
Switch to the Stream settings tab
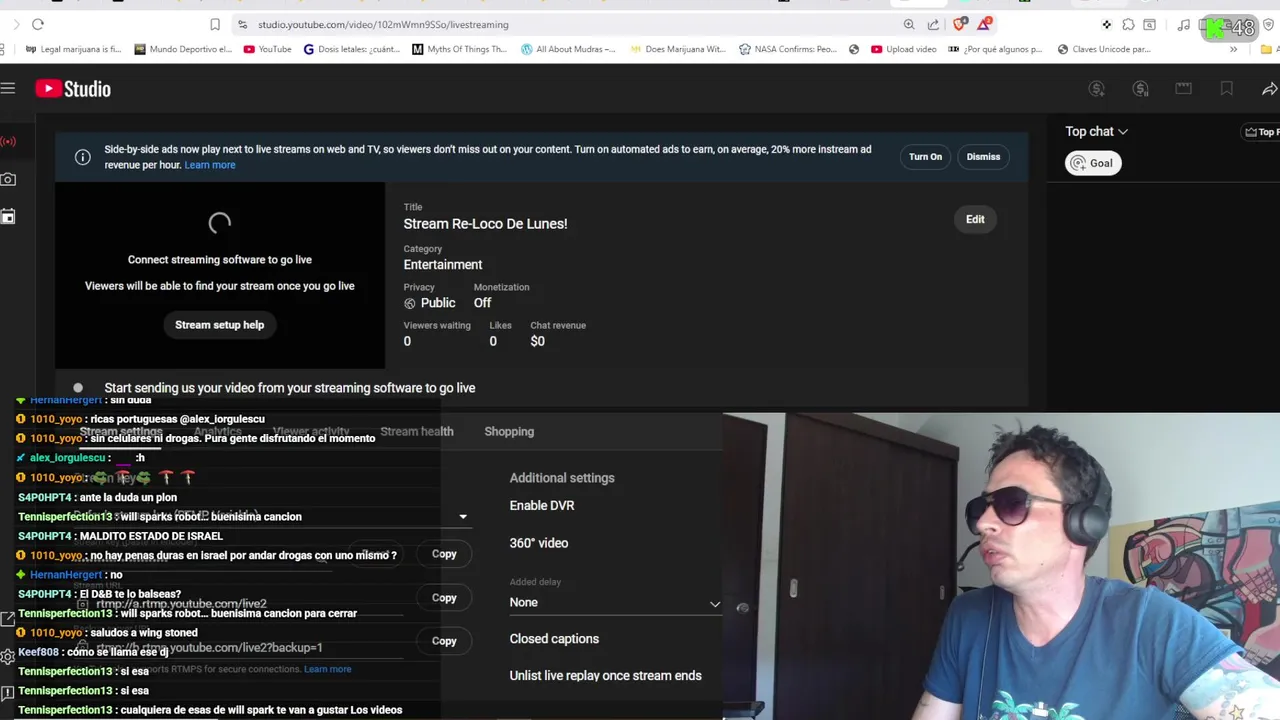pos(121,432)
